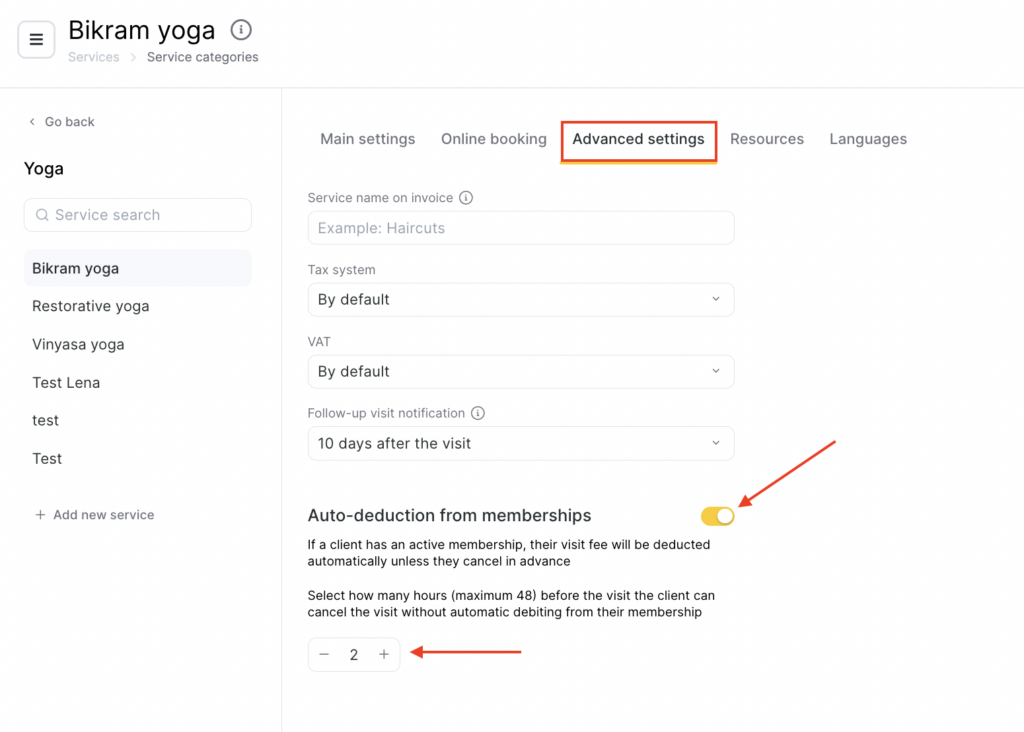Open the hamburger menu
This screenshot has width=1024, height=732.
coord(36,40)
